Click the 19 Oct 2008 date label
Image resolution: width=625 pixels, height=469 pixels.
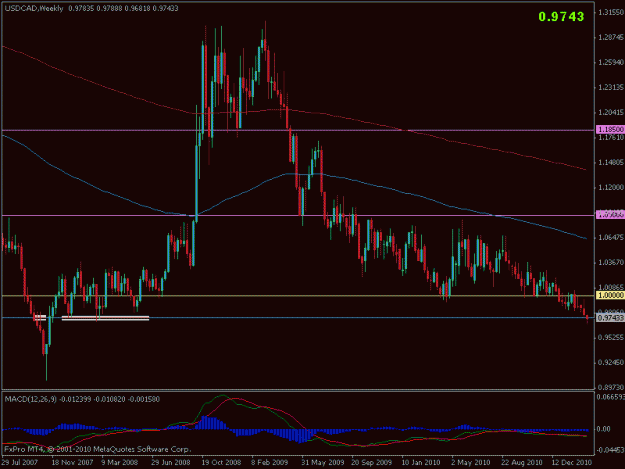pyautogui.click(x=221, y=462)
